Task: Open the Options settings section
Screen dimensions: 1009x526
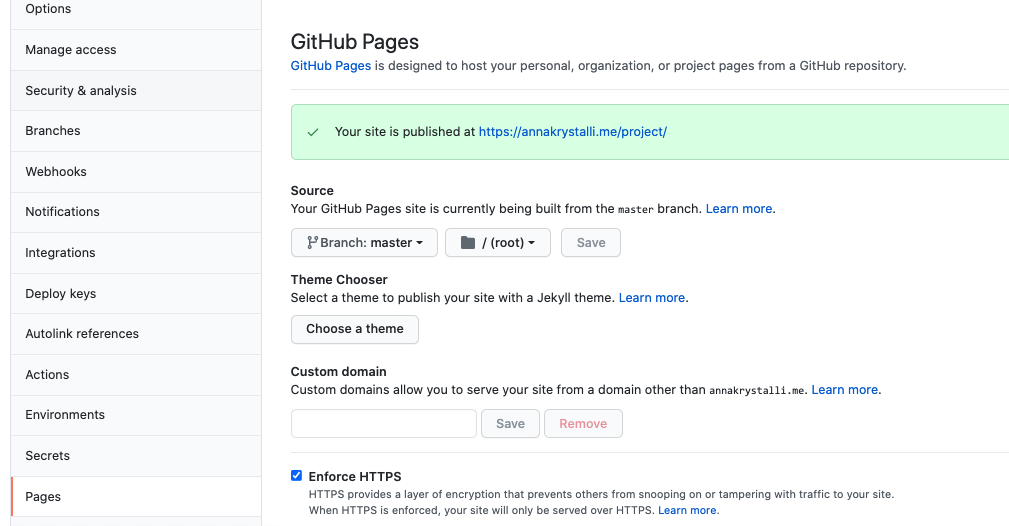Action: [x=136, y=10]
